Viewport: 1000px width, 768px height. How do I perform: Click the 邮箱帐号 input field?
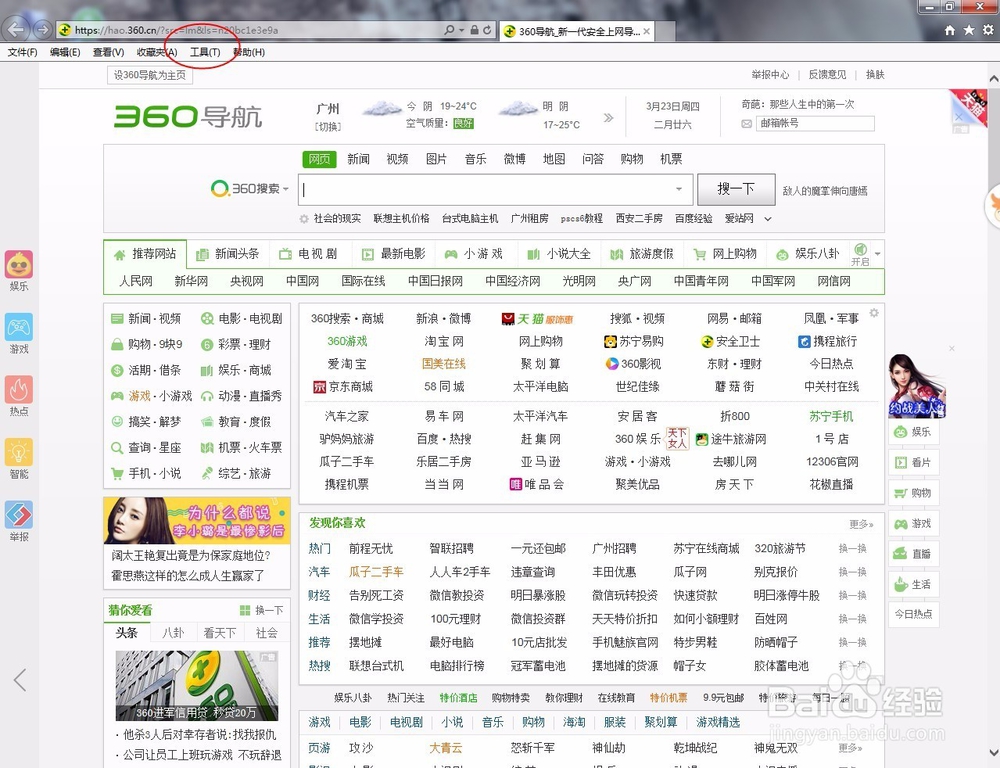coord(814,123)
